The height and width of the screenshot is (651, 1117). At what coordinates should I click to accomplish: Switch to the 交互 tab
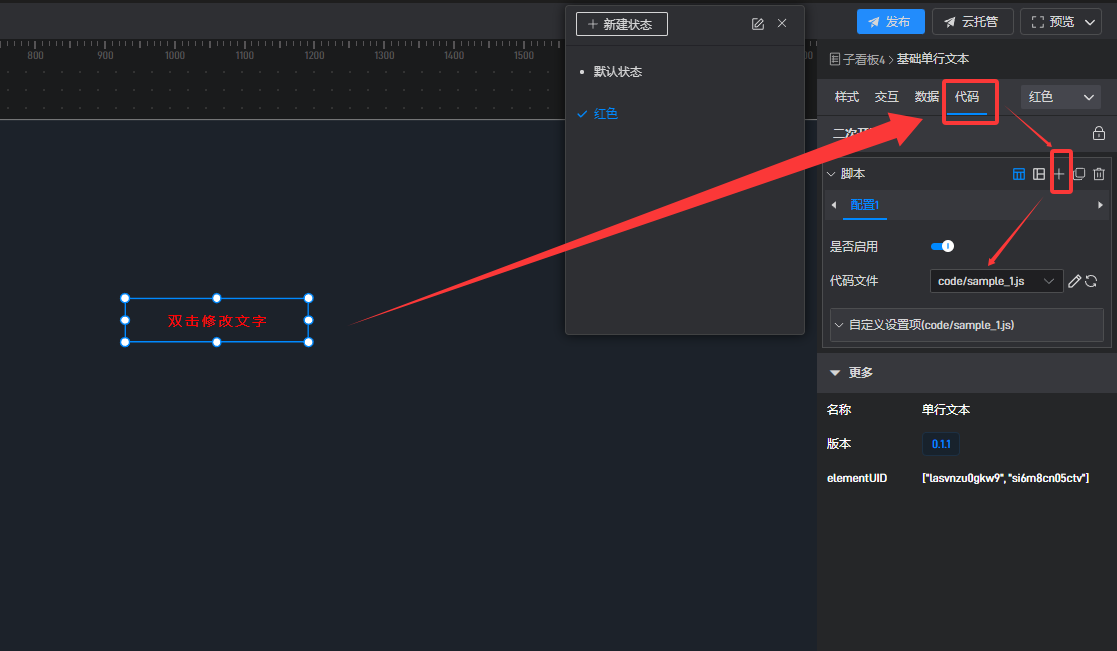coord(887,97)
